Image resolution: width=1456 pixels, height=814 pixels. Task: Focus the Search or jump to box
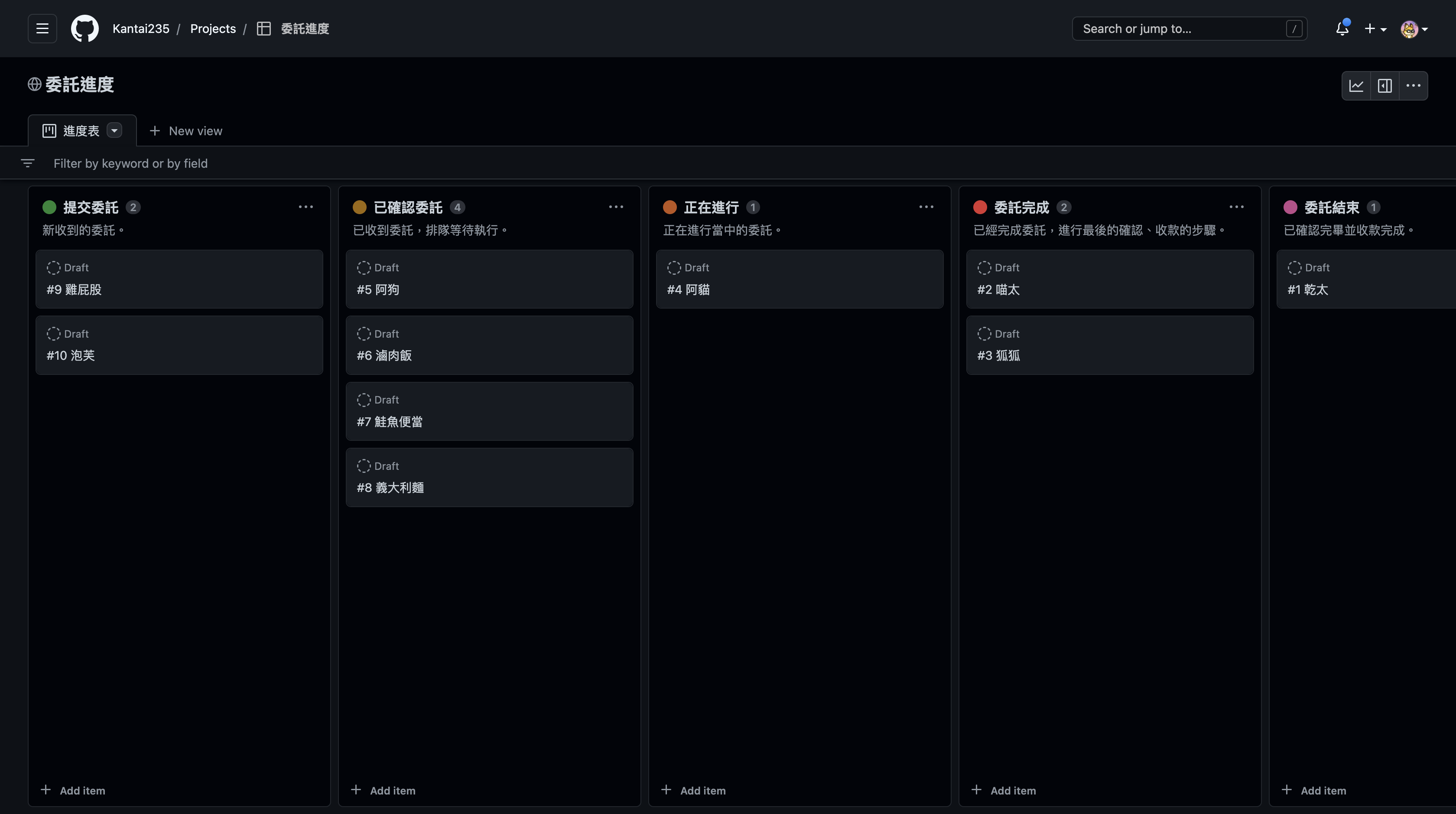(x=1189, y=28)
